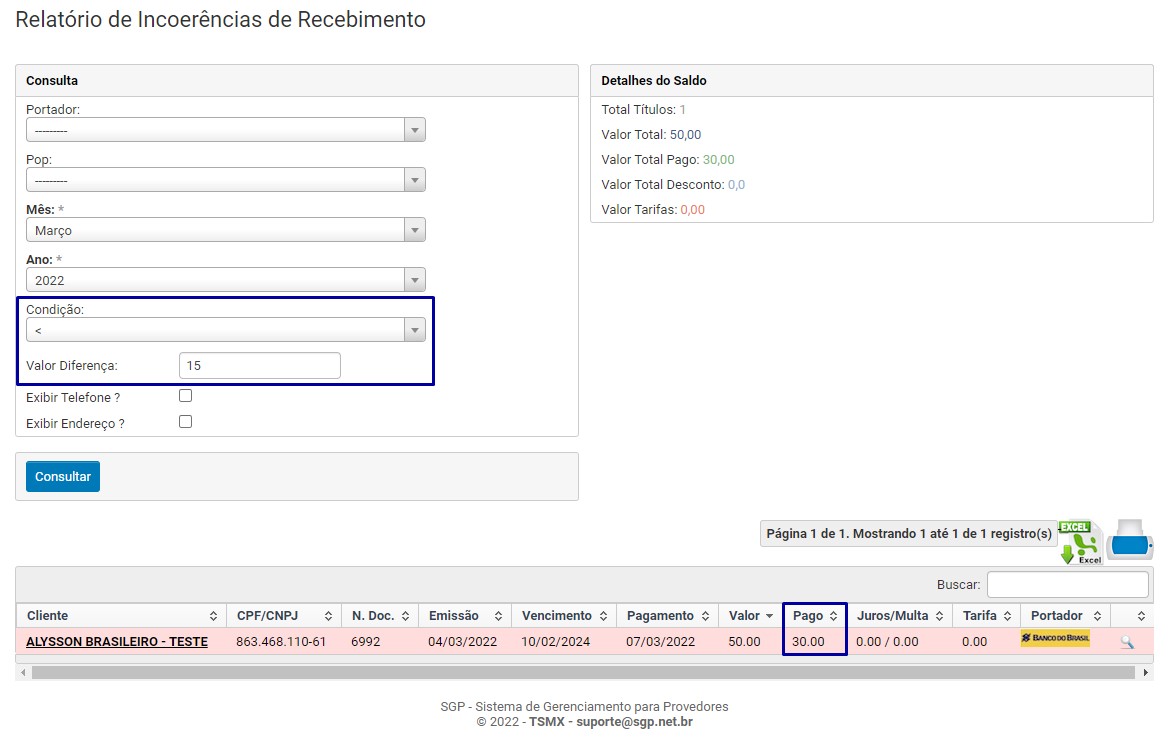The image size is (1168, 743).
Task: Enable the Exibir Telefone checkbox
Action: pyautogui.click(x=185, y=396)
